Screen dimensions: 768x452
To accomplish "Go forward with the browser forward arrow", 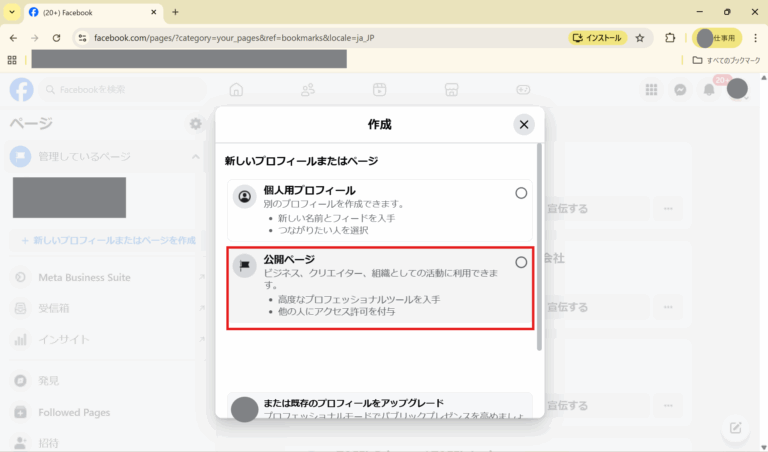I will coord(34,38).
